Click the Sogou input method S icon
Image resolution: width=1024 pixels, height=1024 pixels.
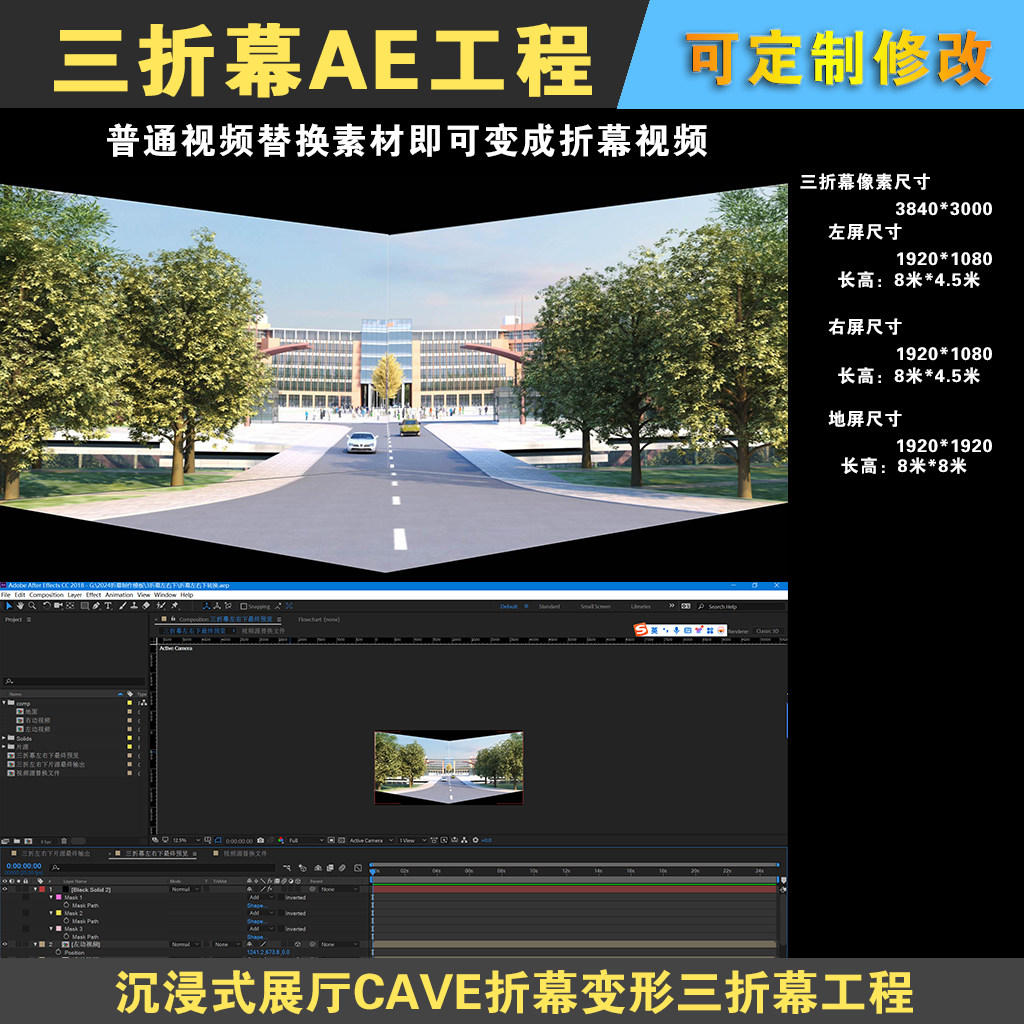641,630
